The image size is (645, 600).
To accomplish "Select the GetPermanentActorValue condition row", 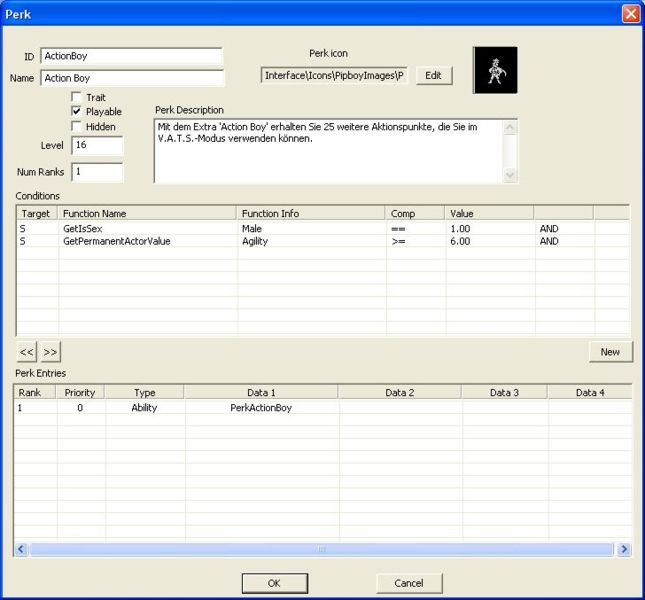I will point(323,241).
